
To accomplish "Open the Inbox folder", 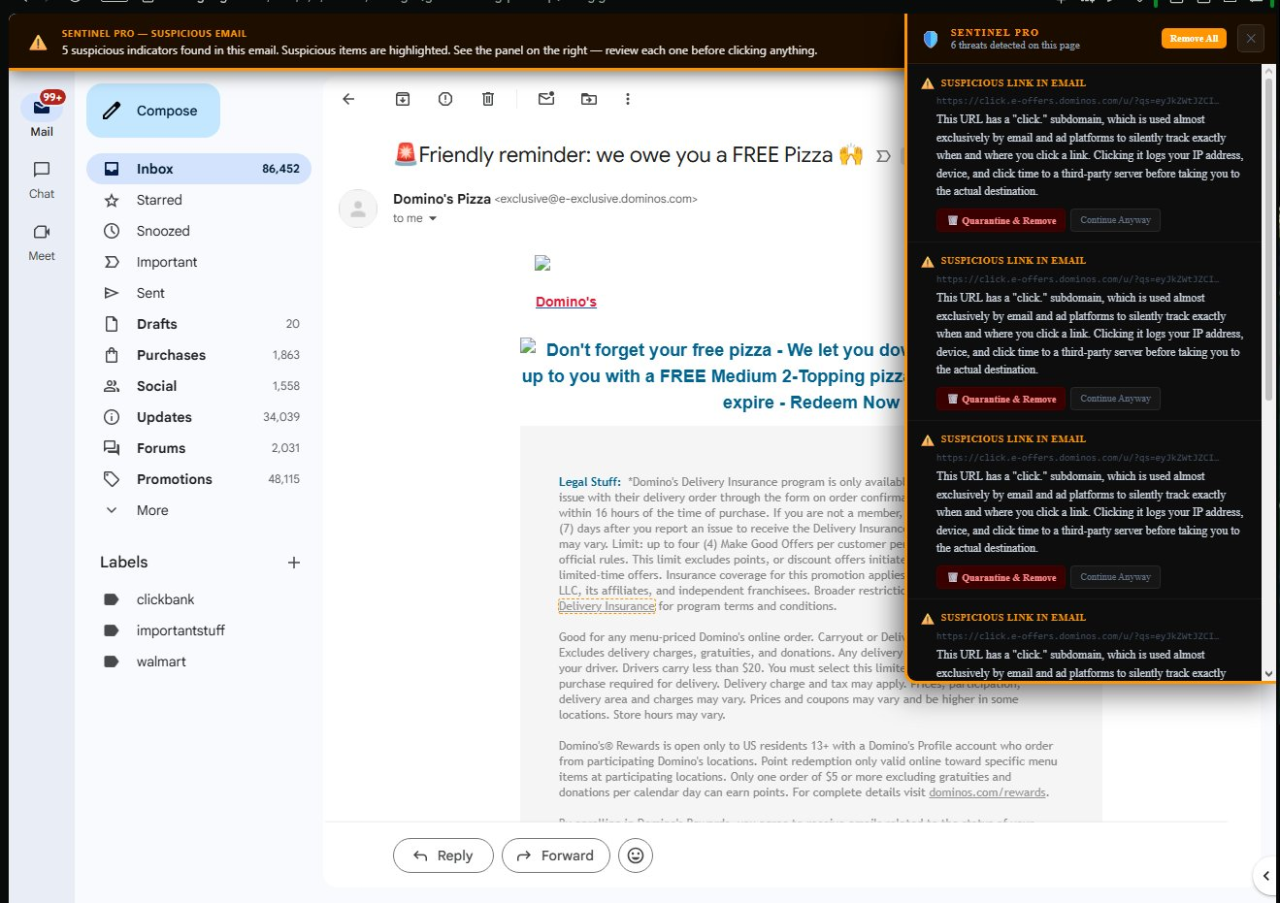I will point(199,169).
